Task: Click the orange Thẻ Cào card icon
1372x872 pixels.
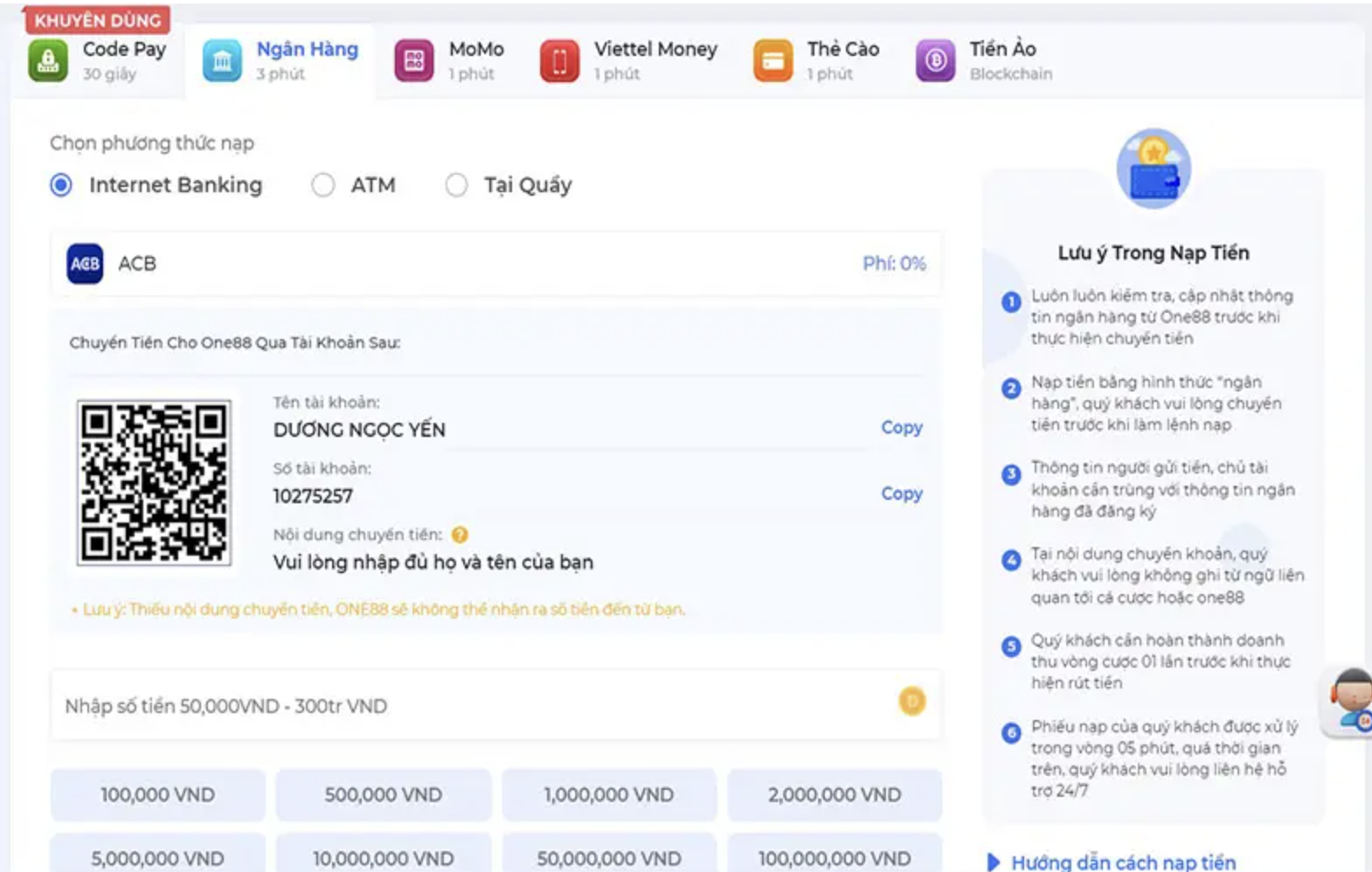Action: click(x=773, y=61)
